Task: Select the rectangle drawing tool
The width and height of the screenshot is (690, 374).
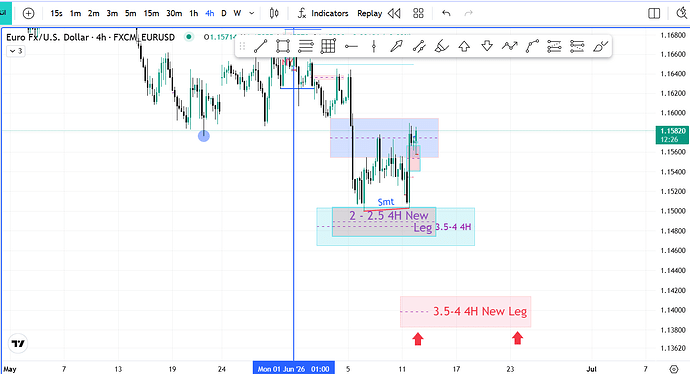Action: pyautogui.click(x=283, y=46)
